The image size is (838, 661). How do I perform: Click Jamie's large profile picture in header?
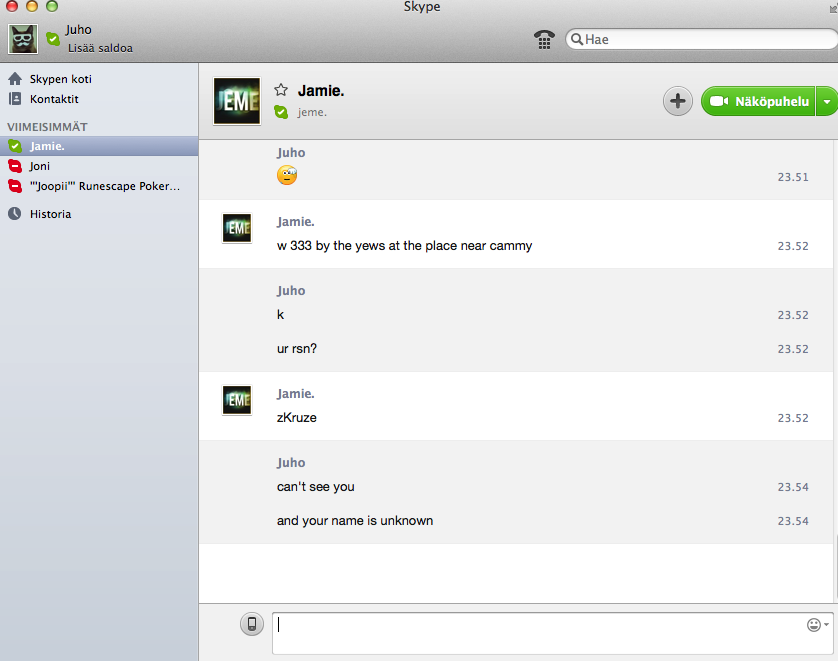pos(237,101)
